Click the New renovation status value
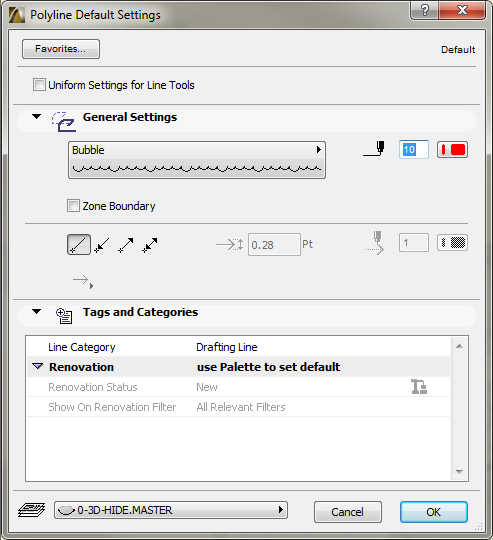Screen dimensions: 493x540 [x=207, y=387]
